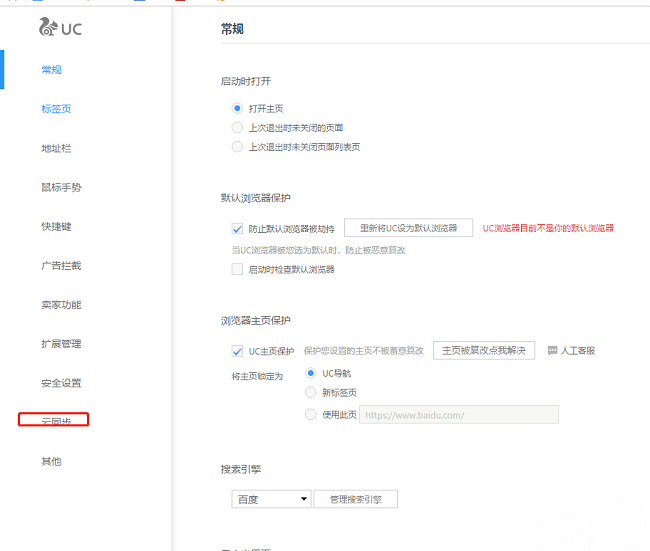Open 鼠标手势 settings section
The image size is (650, 551).
pos(61,187)
